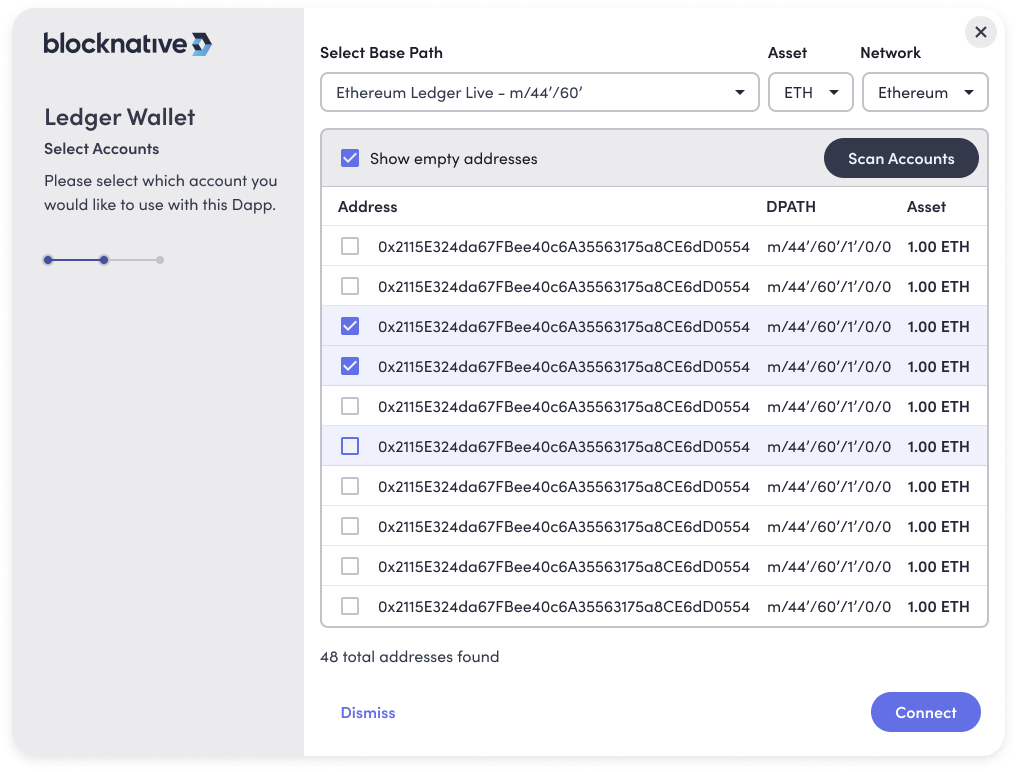The height and width of the screenshot is (772, 1017).
Task: Click the first step dot in progress indicator
Action: [48, 260]
